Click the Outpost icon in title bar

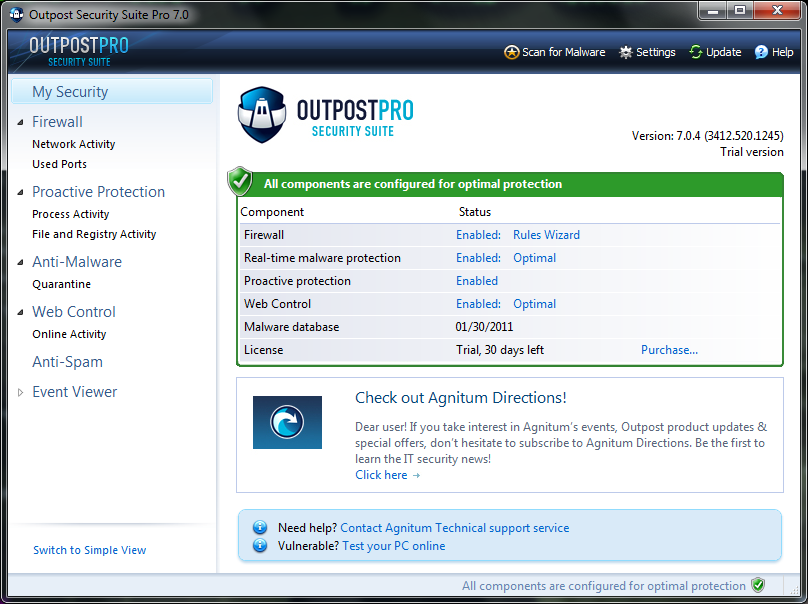16,14
